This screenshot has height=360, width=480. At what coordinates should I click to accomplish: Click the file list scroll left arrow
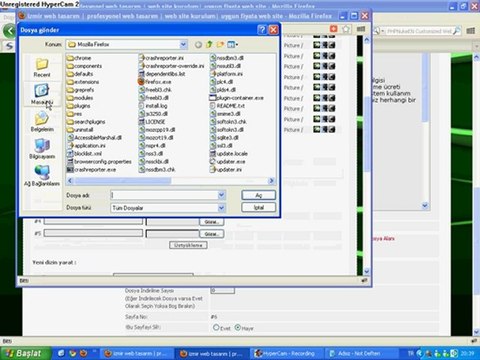click(x=70, y=181)
